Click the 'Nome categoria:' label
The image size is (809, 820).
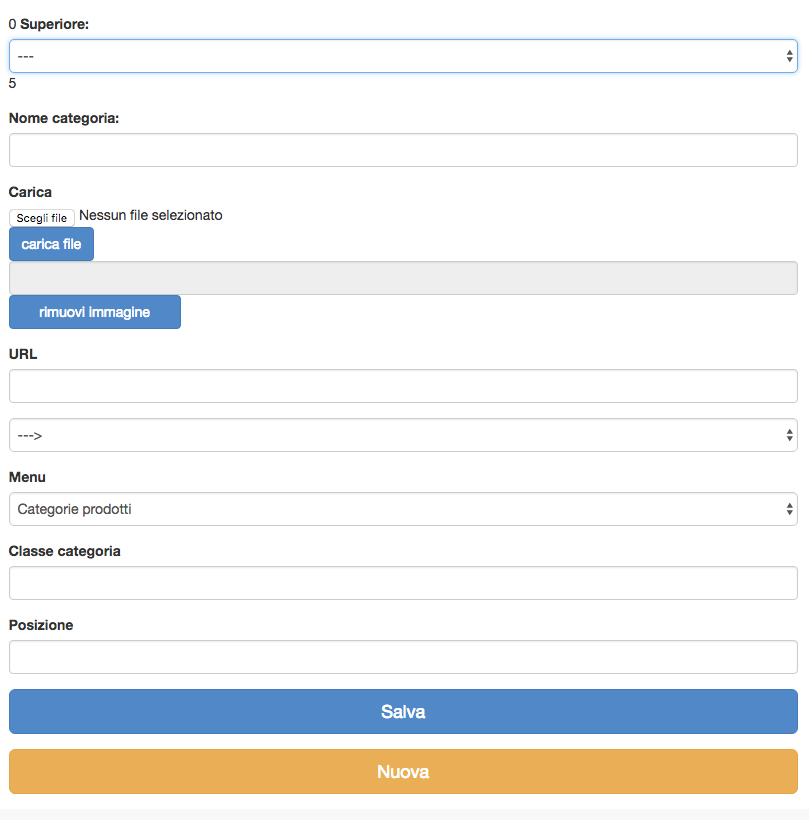pyautogui.click(x=64, y=118)
